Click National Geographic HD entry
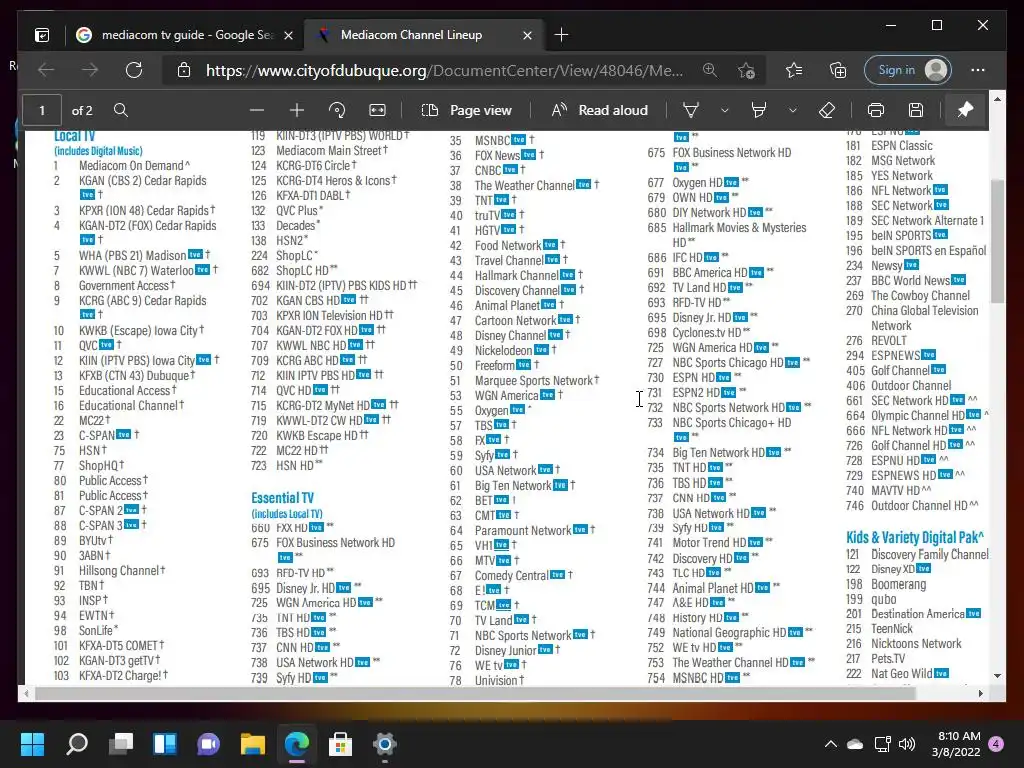This screenshot has width=1024, height=768. coord(729,633)
